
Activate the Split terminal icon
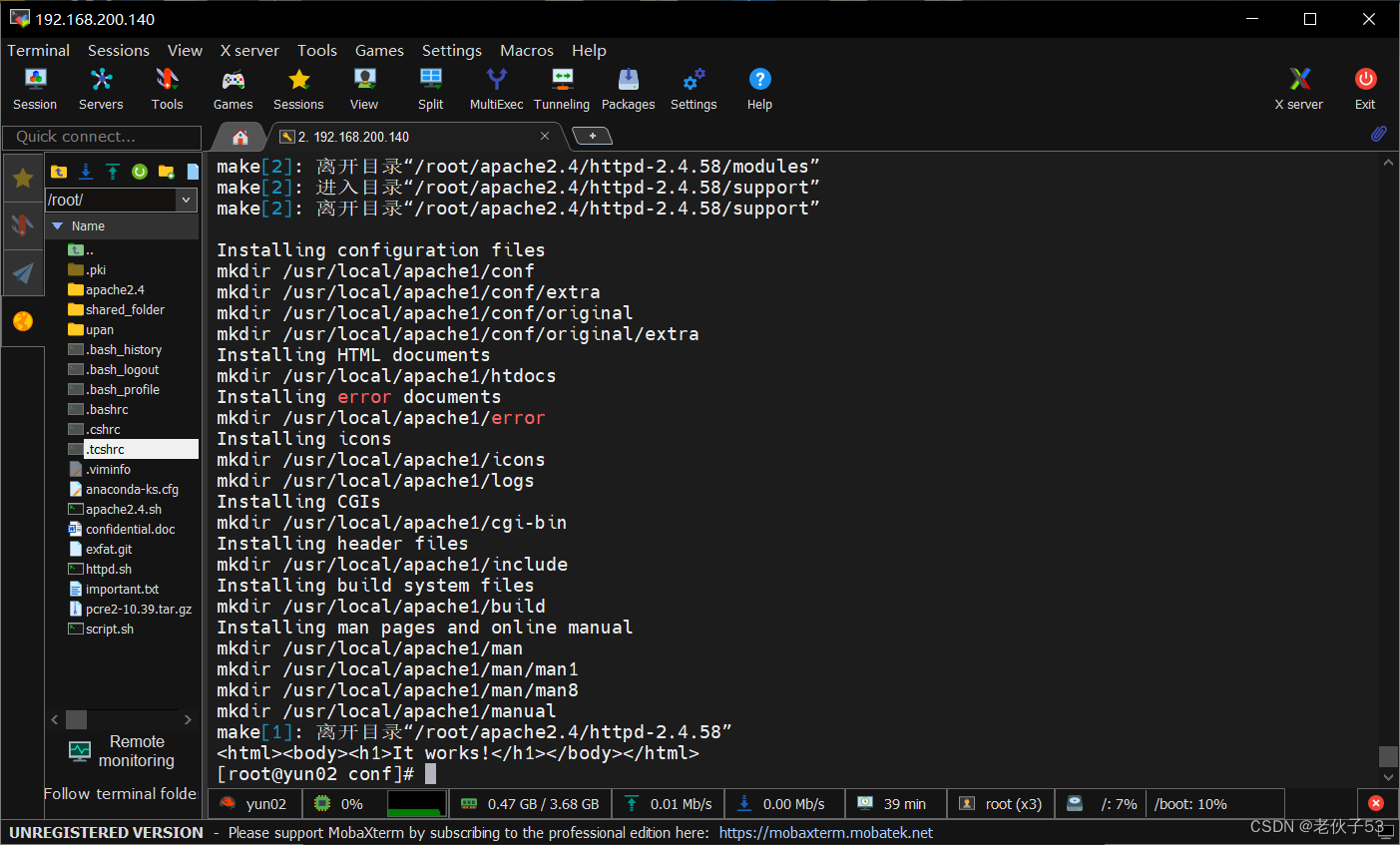430,89
